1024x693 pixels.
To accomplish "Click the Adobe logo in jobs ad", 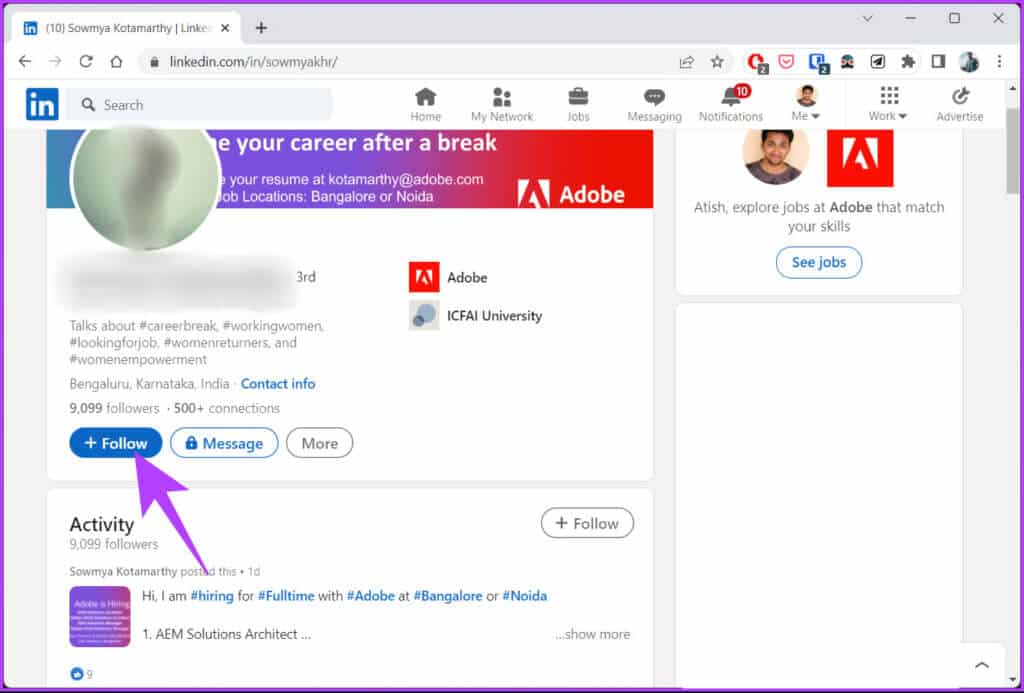I will click(x=860, y=158).
